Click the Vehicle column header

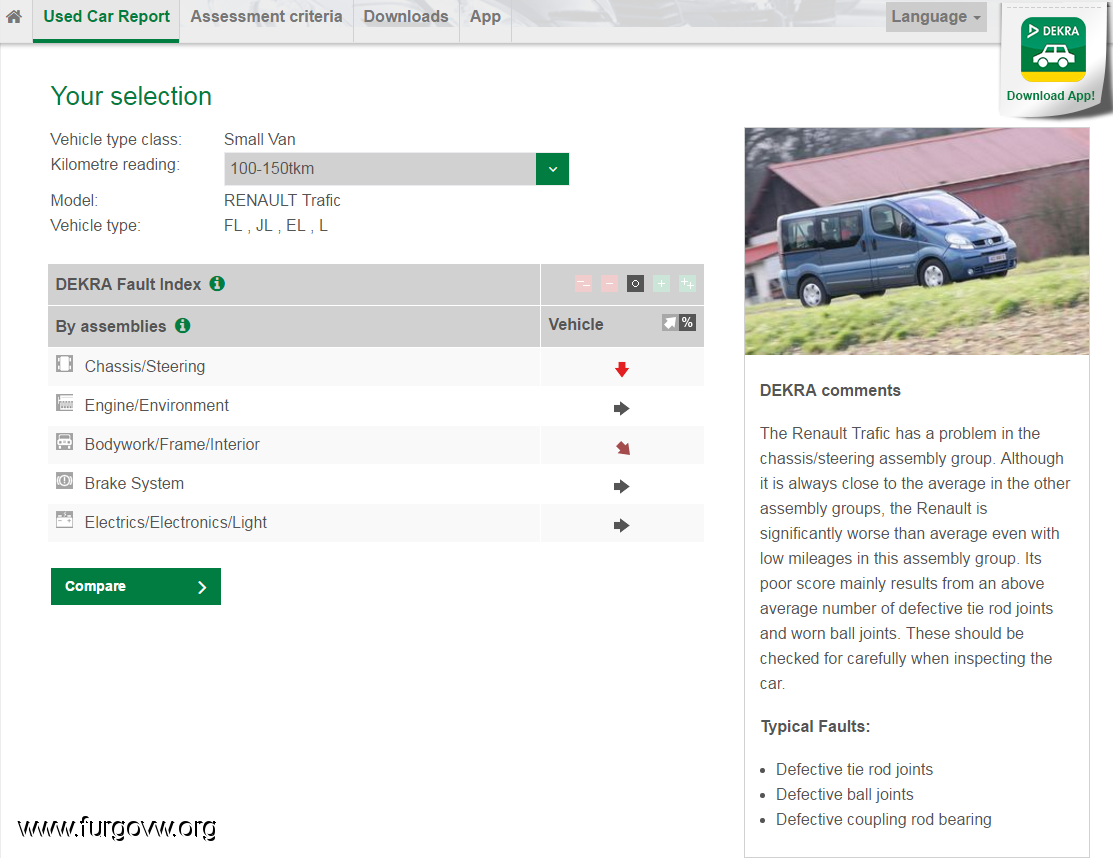pos(576,324)
